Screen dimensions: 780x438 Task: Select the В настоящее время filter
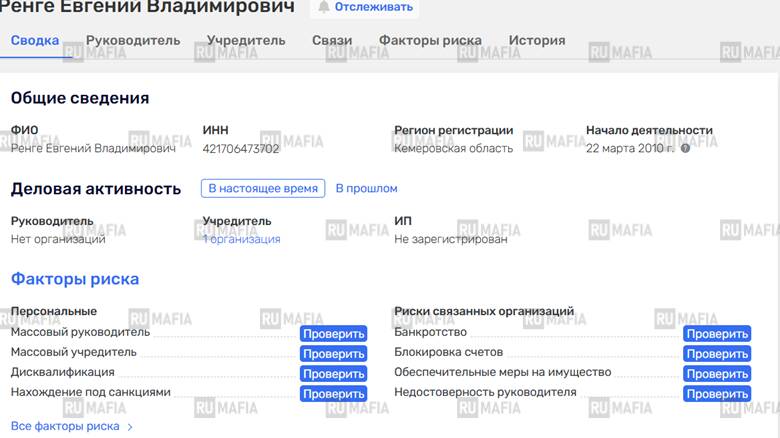[x=263, y=188]
